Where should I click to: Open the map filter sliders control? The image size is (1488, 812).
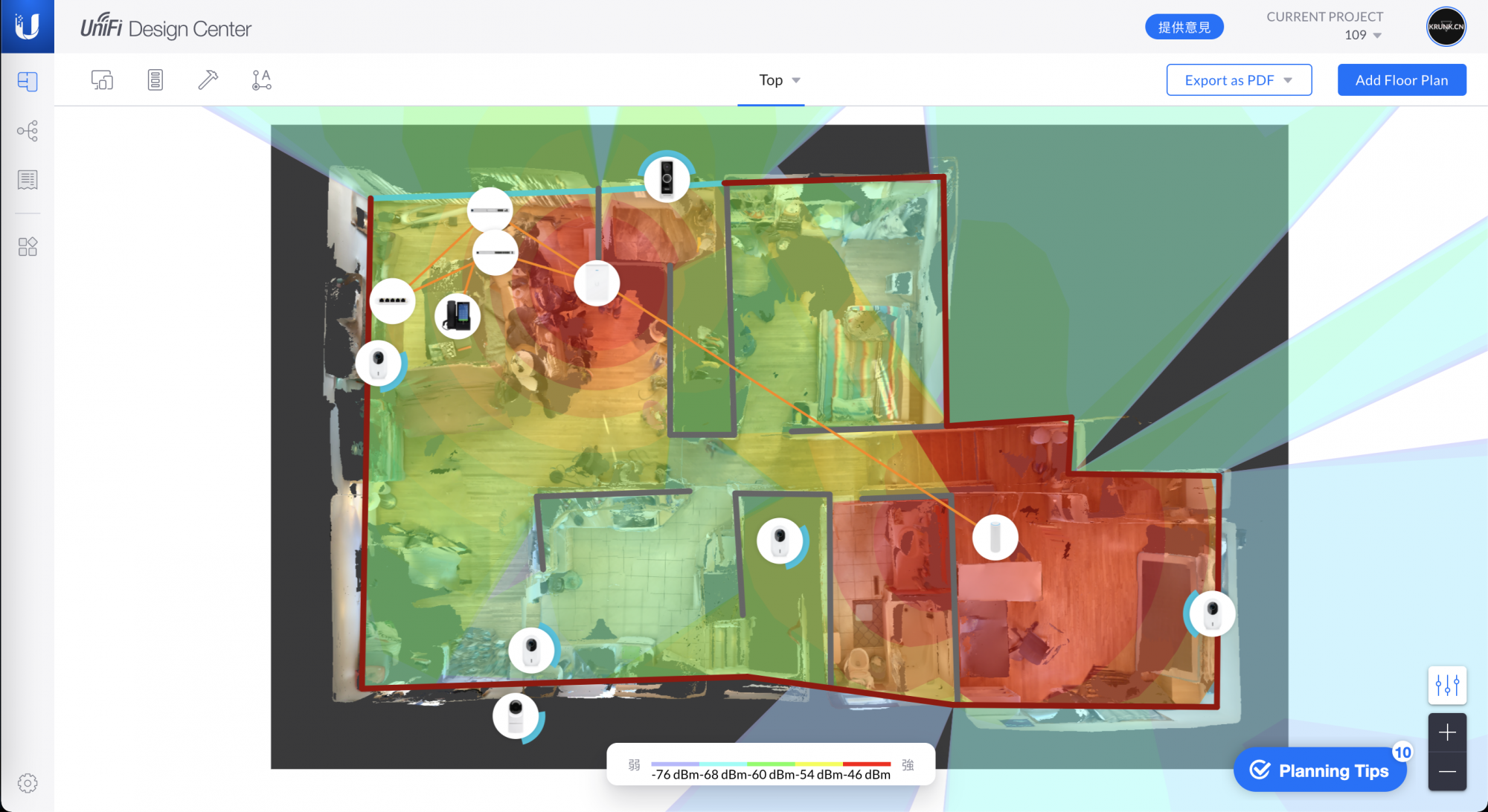point(1446,685)
